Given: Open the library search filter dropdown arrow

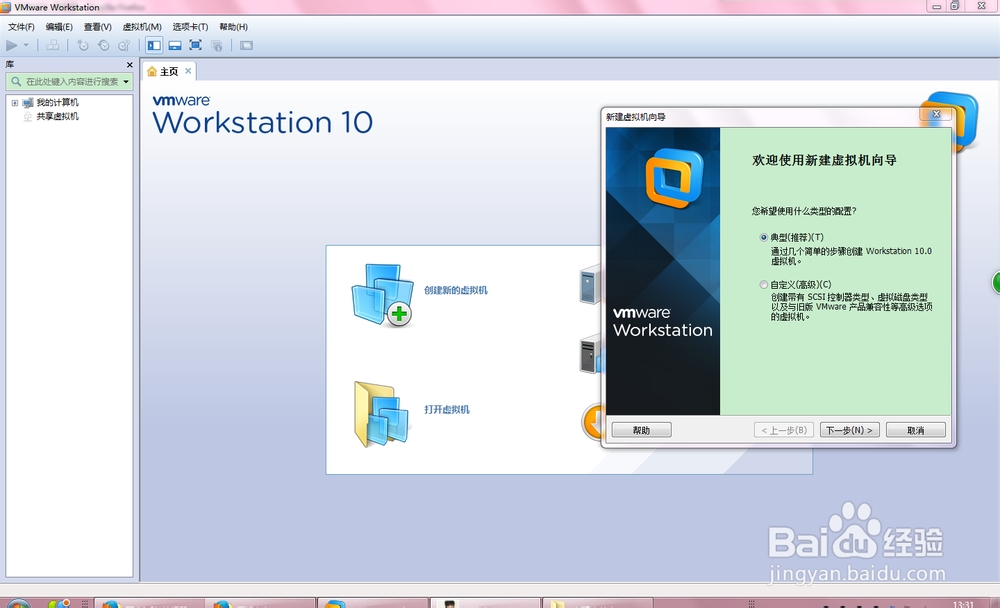Looking at the screenshot, I should (126, 82).
